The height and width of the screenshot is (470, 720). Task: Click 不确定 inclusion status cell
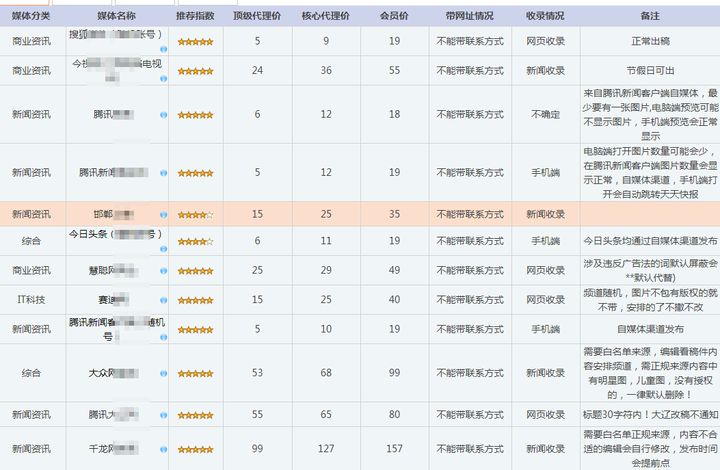(546, 114)
